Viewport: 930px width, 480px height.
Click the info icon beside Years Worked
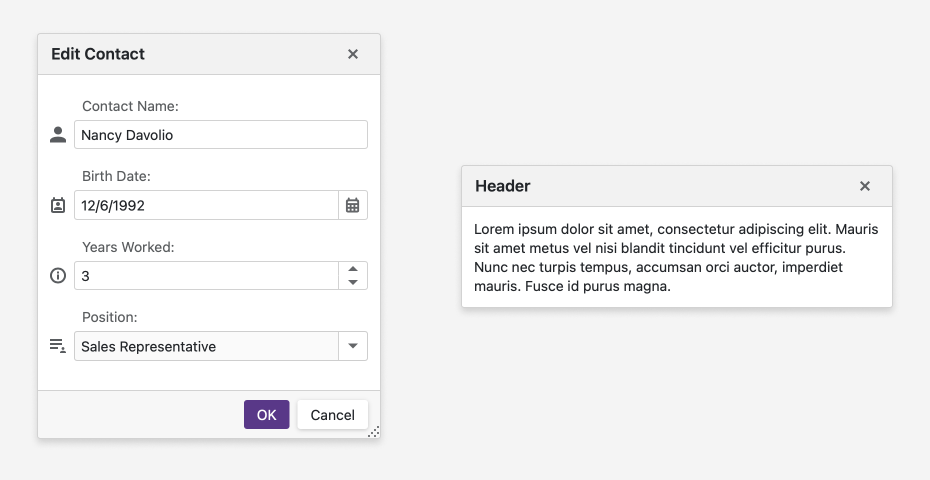58,276
